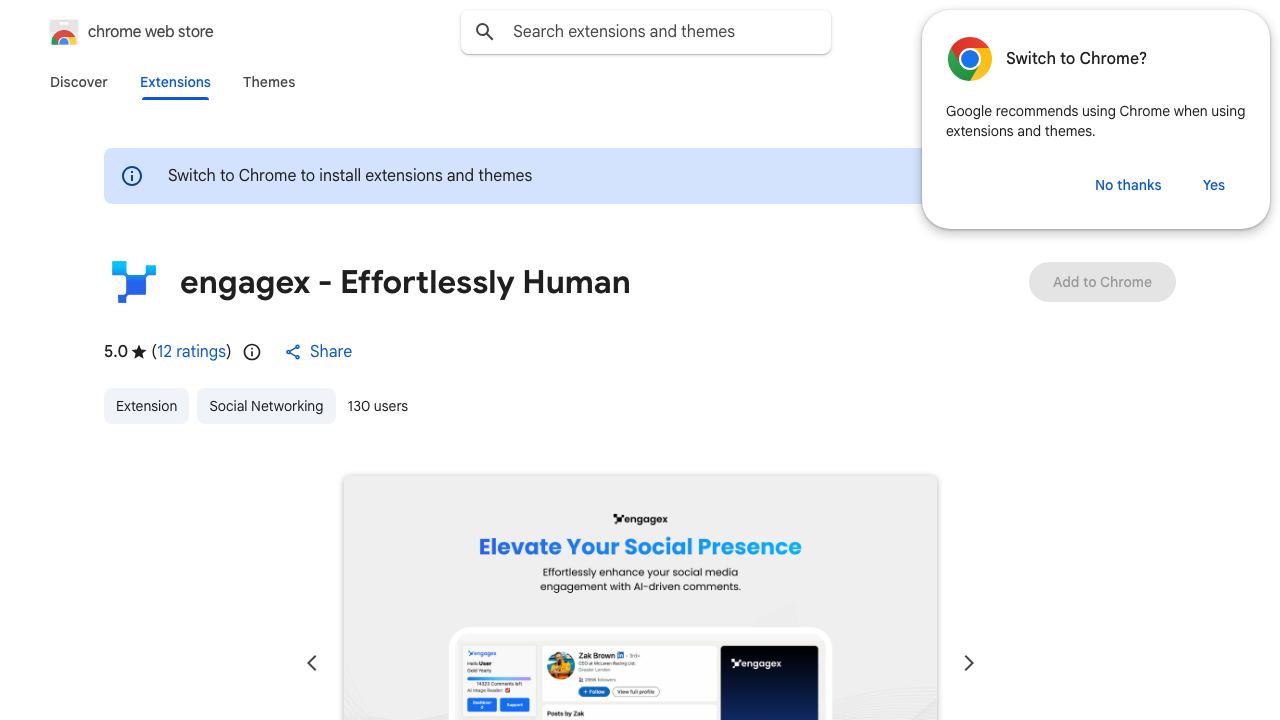Click the Switch to Chrome banner message

point(350,176)
